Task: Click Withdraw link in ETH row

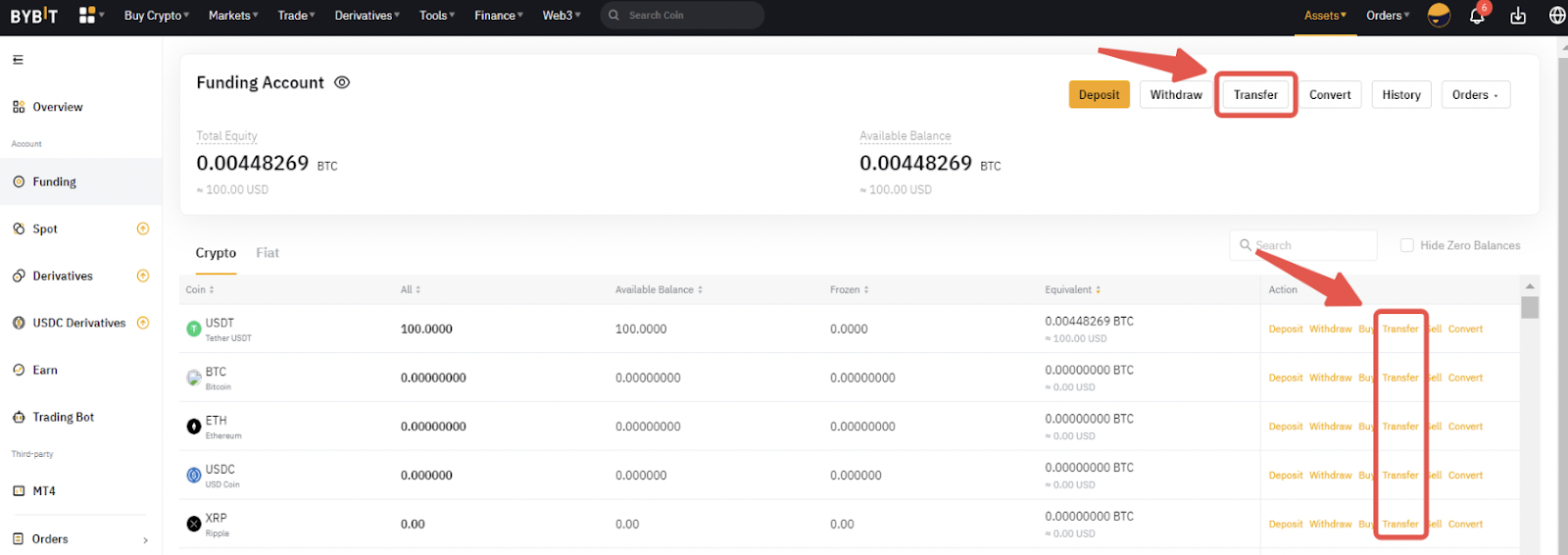Action: coord(1331,427)
